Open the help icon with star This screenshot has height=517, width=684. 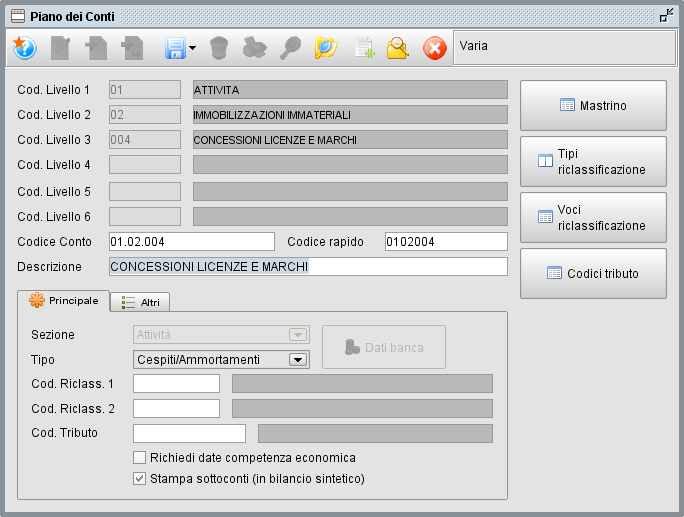[24, 48]
